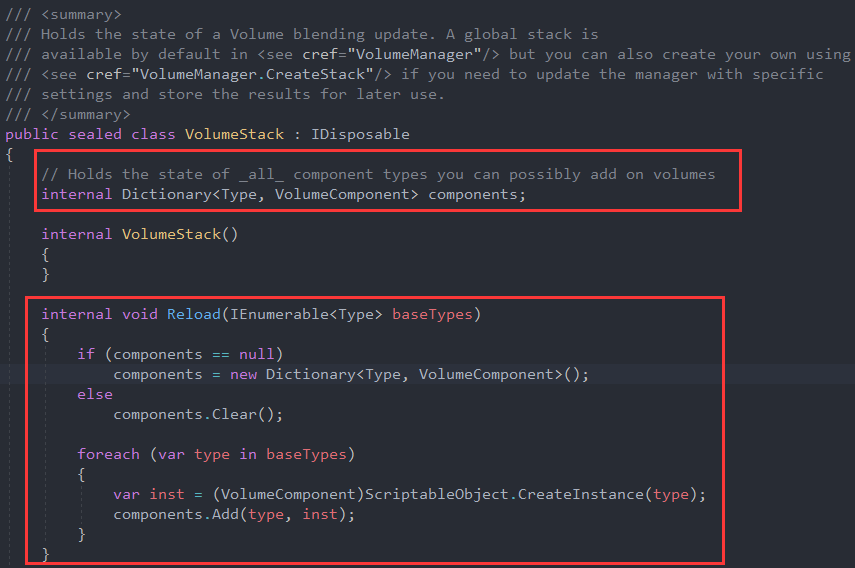This screenshot has height=568, width=855.
Task: Click the VolumeStack class name in declaration
Action: click(x=234, y=134)
